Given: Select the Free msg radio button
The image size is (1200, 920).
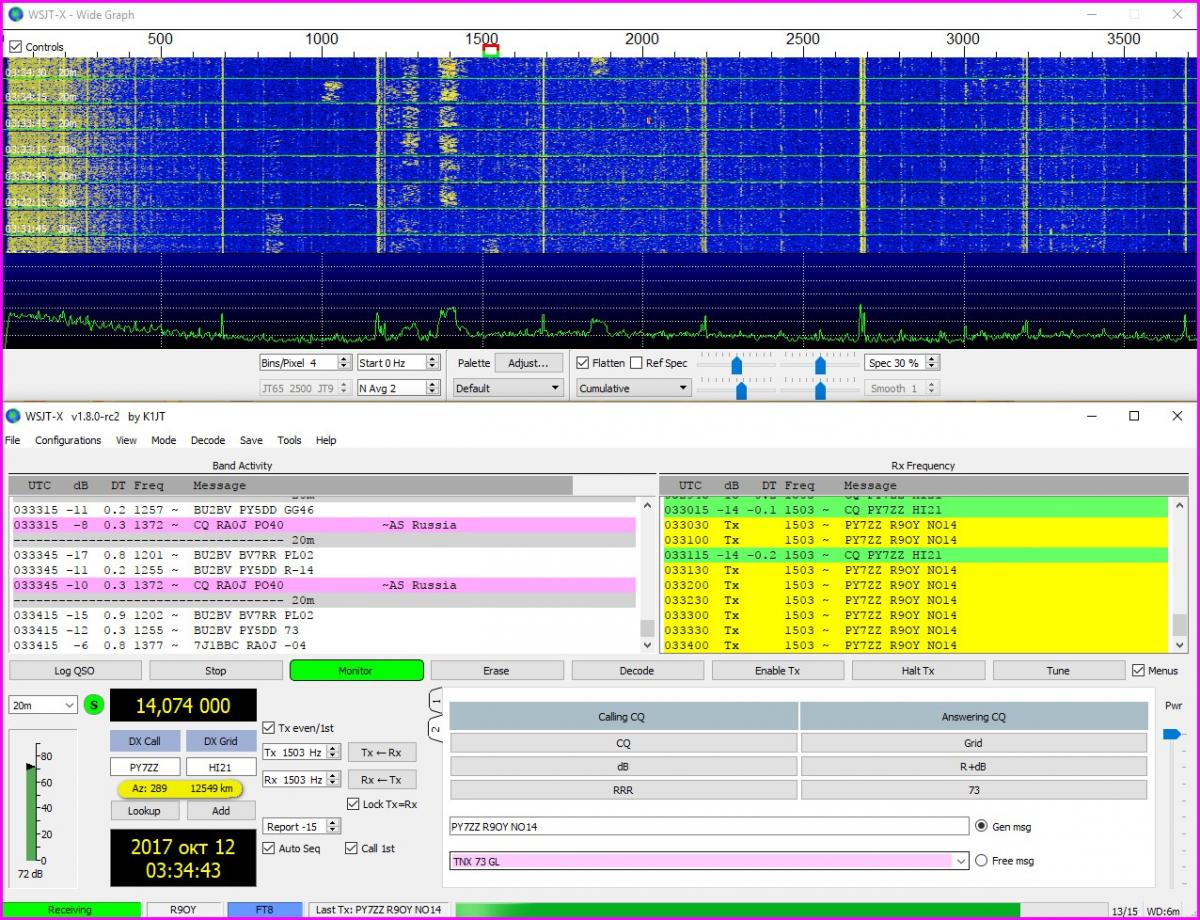Looking at the screenshot, I should [x=981, y=860].
